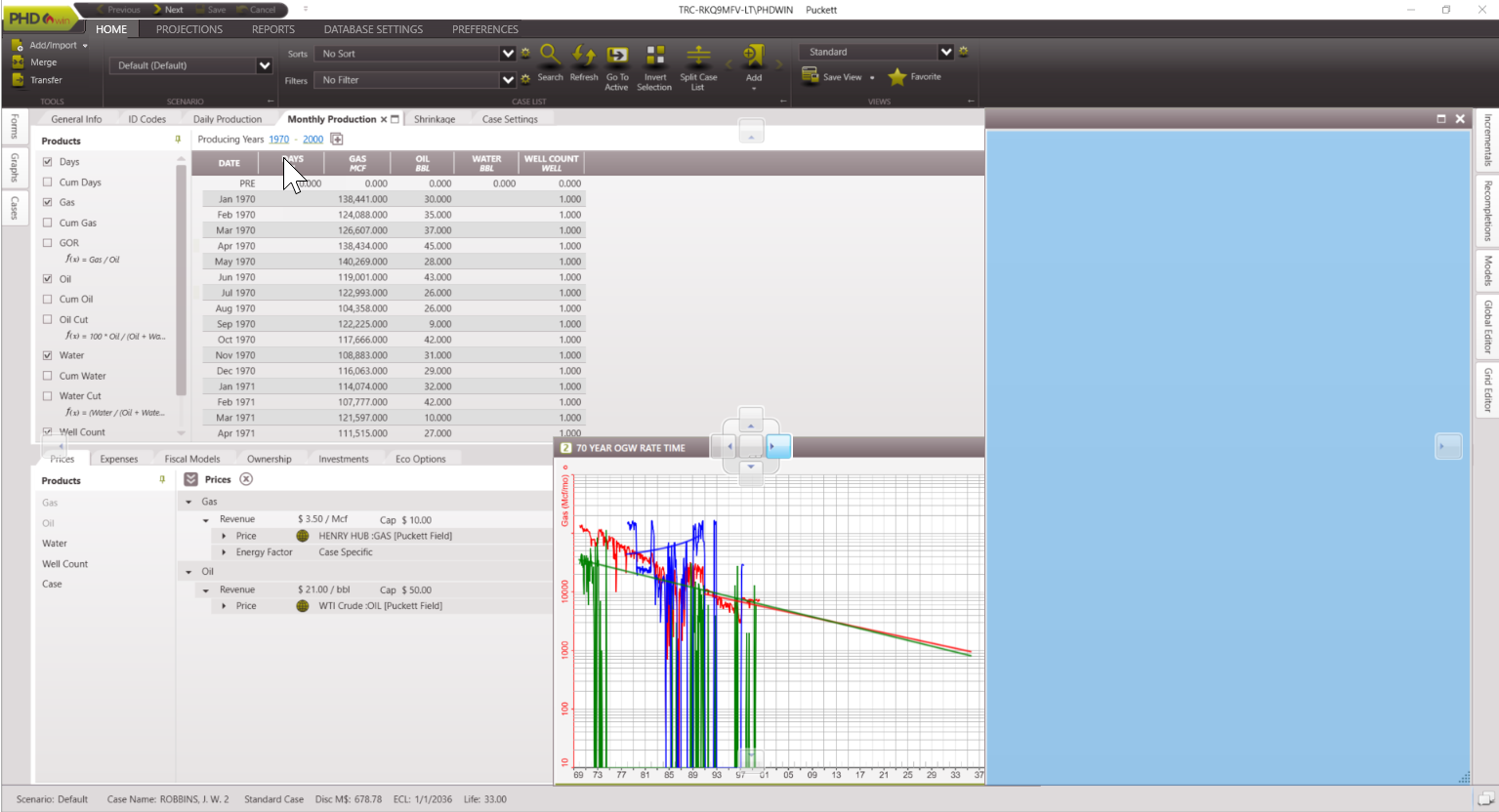Click the Next case button

[168, 10]
